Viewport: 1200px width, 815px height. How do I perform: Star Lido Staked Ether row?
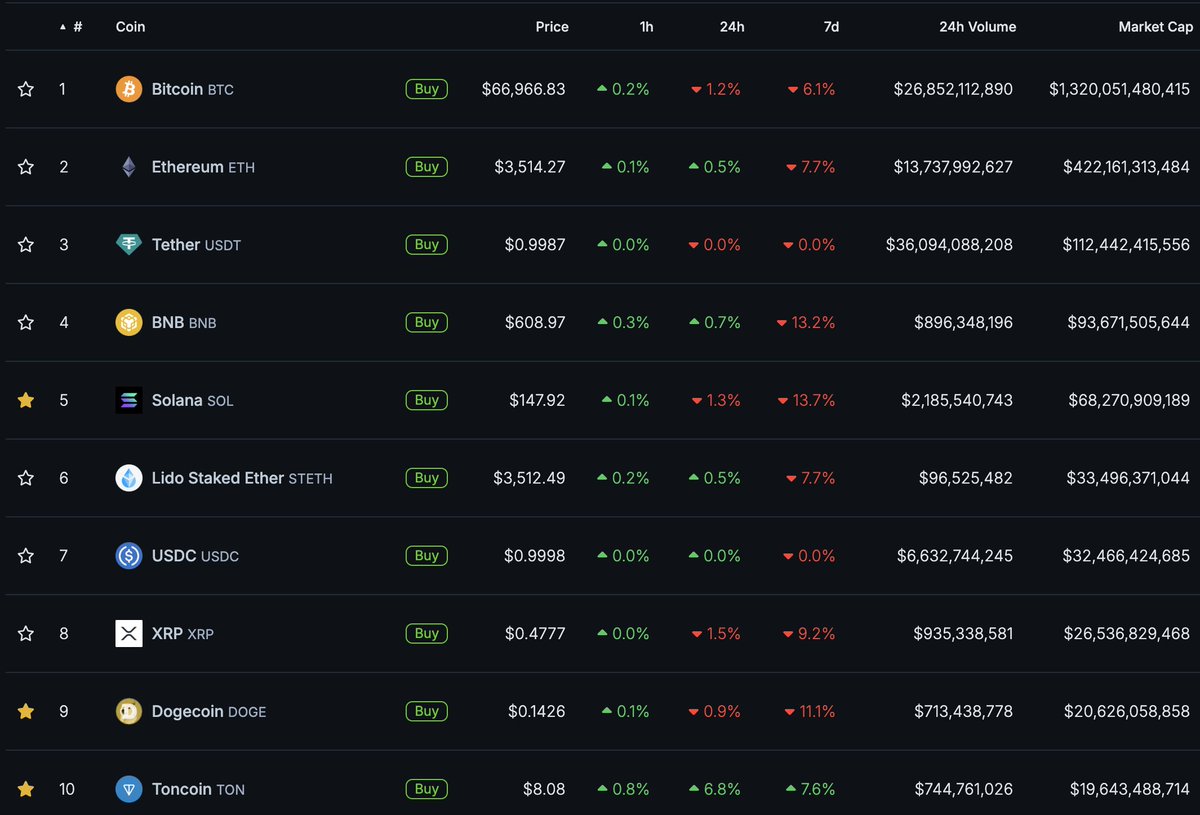pyautogui.click(x=26, y=478)
